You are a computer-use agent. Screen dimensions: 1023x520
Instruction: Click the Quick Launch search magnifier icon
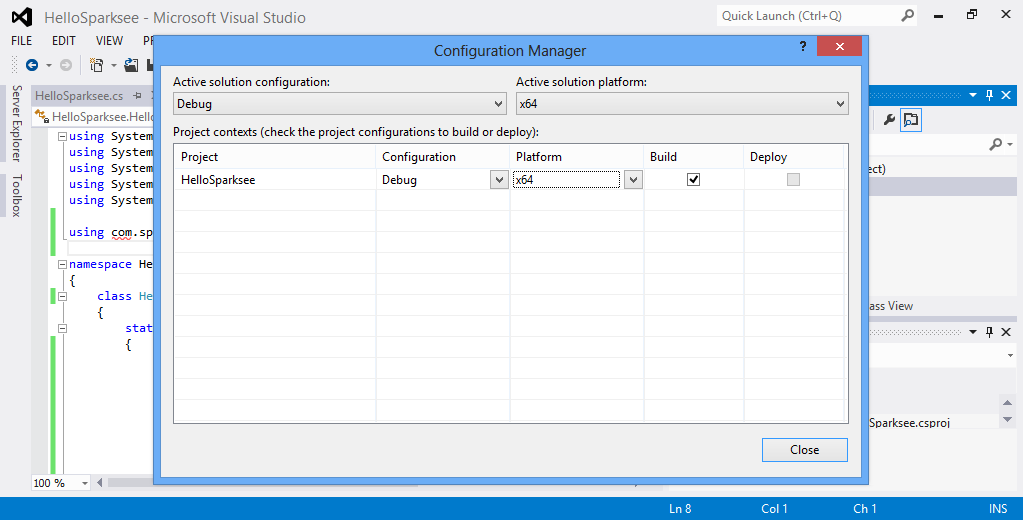tap(908, 16)
